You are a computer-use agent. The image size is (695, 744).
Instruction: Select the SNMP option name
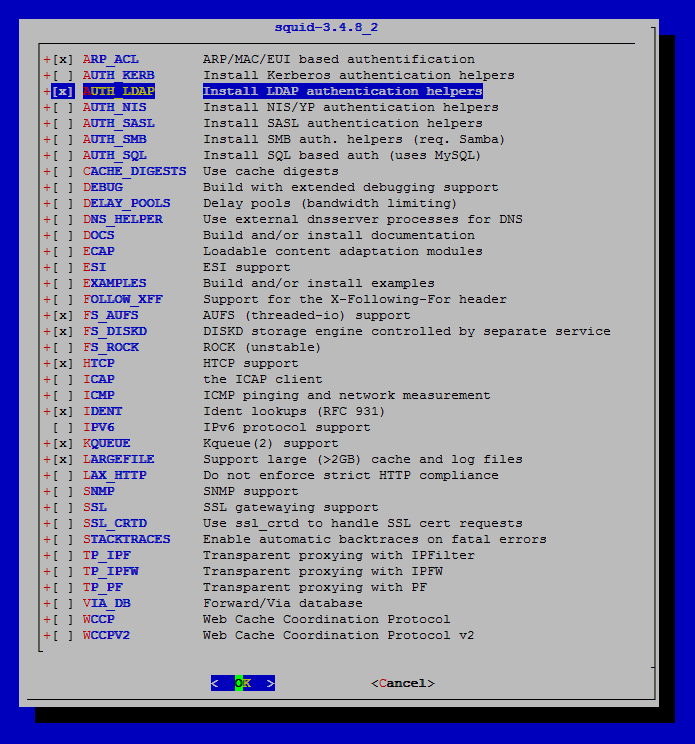pyautogui.click(x=99, y=492)
